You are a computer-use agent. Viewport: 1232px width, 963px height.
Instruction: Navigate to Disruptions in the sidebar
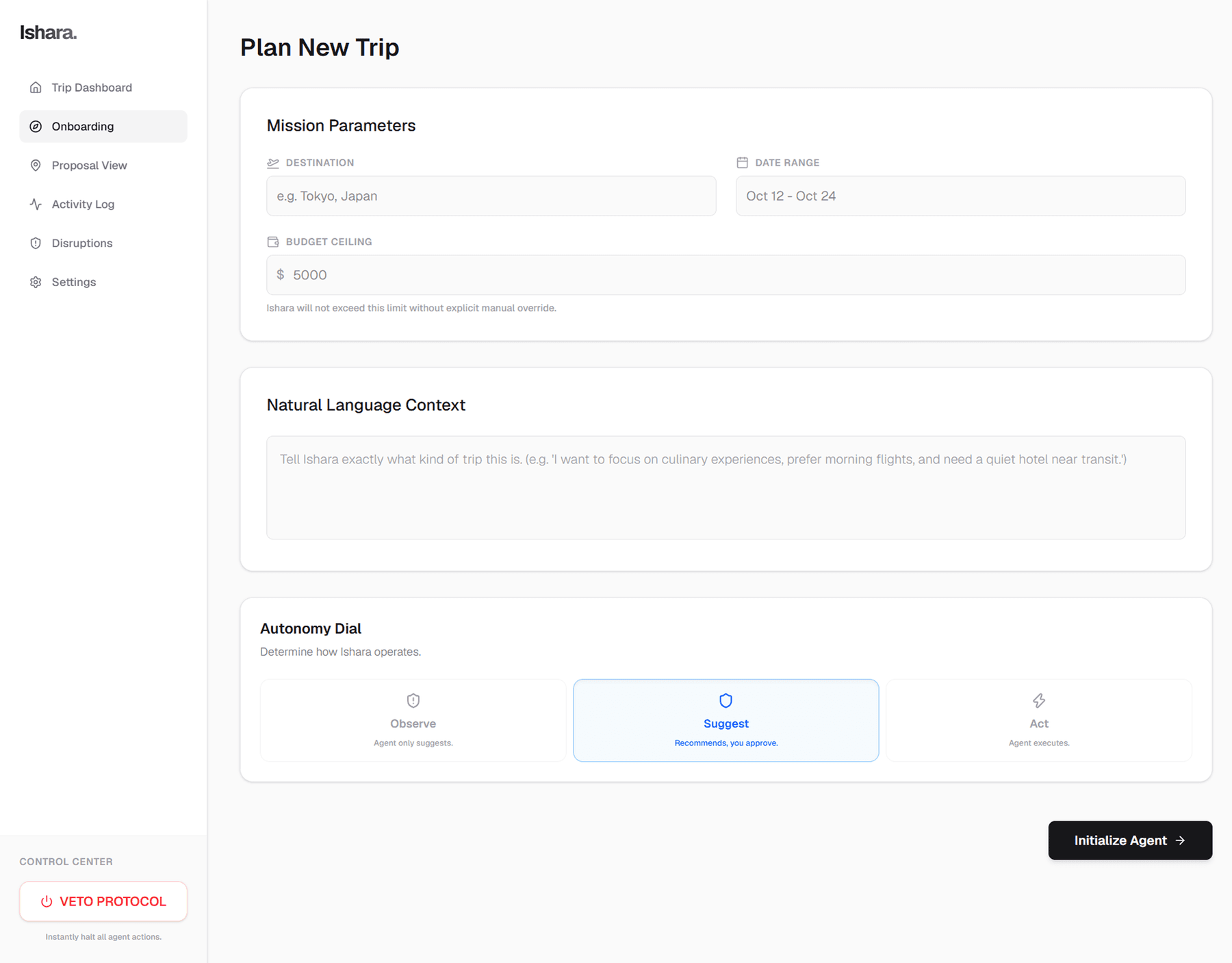tap(103, 243)
